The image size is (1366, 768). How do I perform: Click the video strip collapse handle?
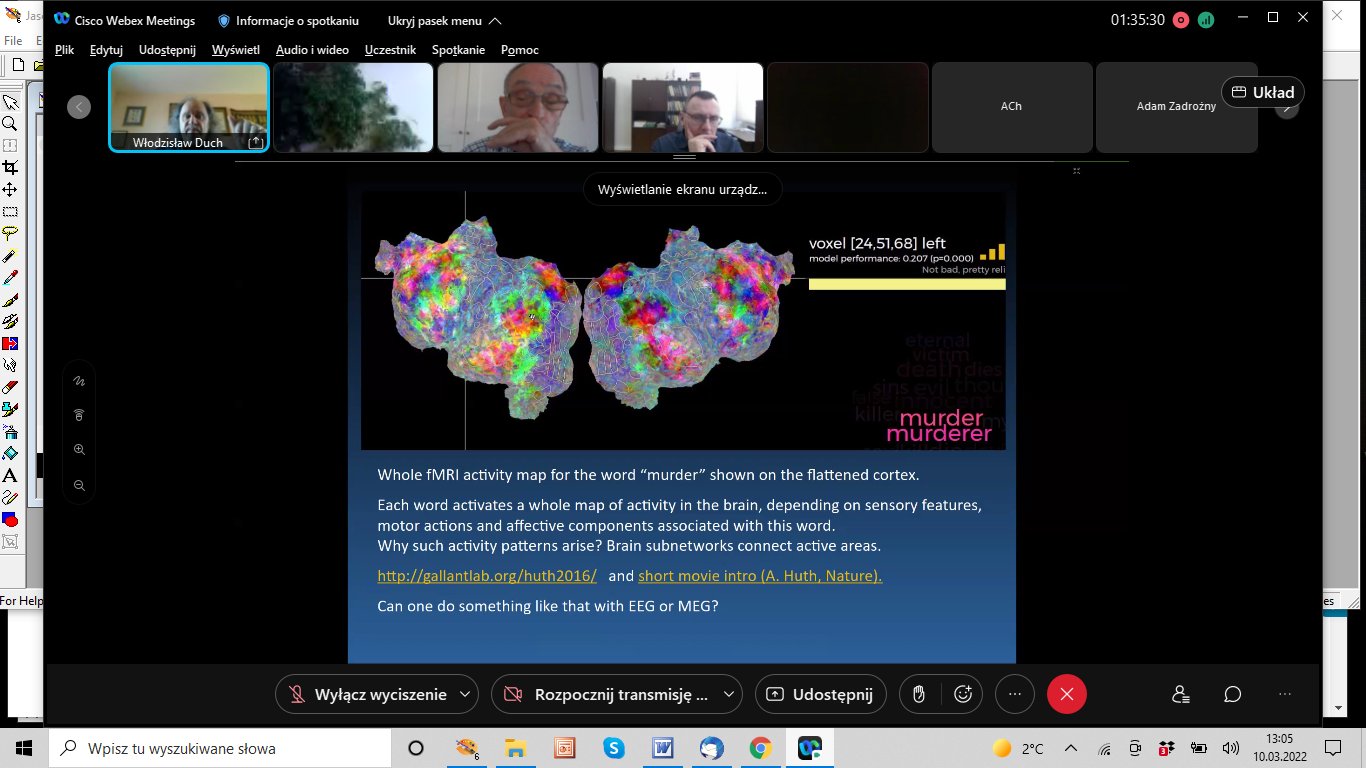pos(684,157)
